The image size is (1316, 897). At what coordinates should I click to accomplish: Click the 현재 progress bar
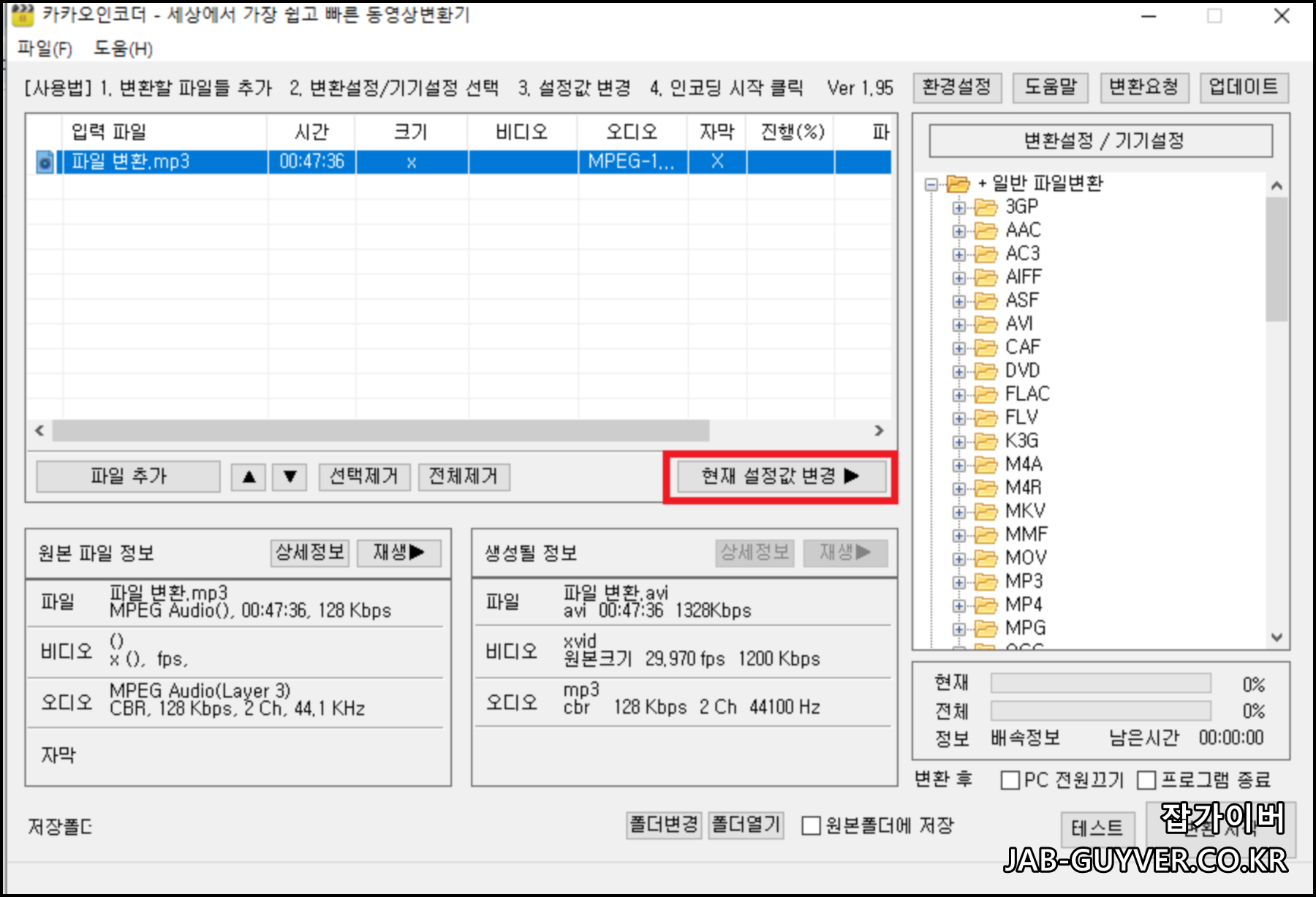(1100, 684)
